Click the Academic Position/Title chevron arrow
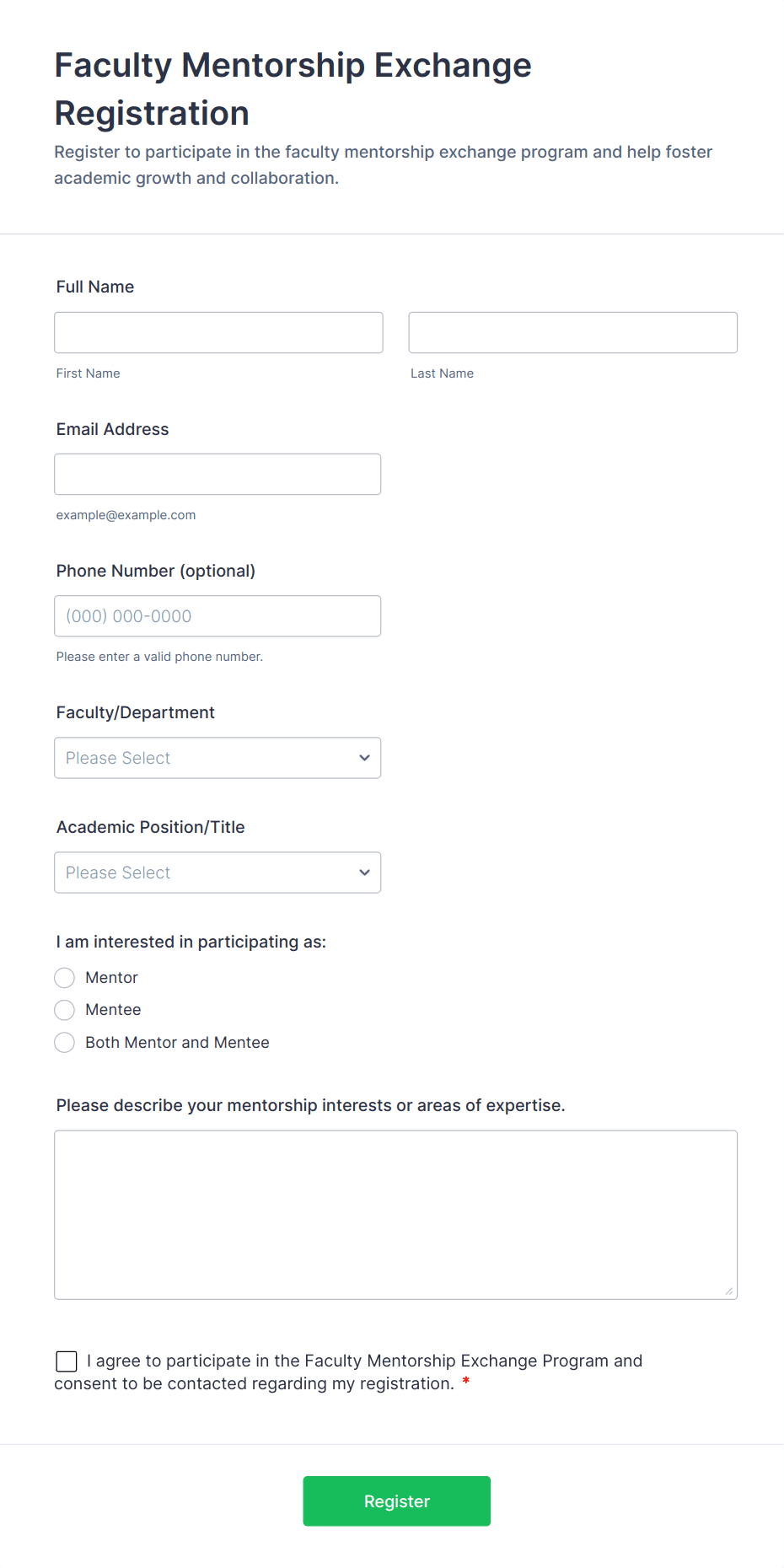Viewport: 784px width, 1568px height. tap(364, 872)
